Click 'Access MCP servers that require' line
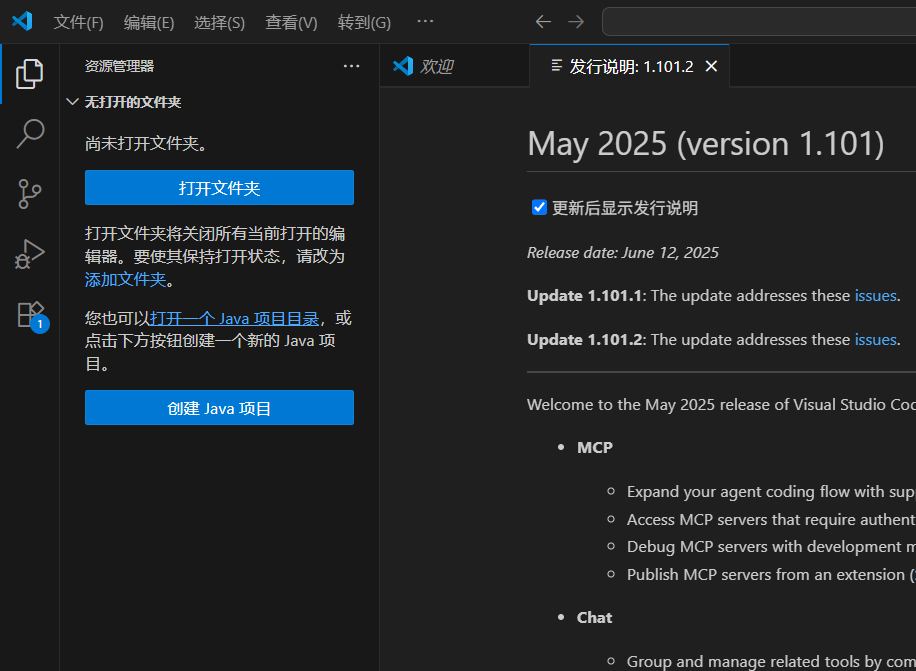 point(771,520)
